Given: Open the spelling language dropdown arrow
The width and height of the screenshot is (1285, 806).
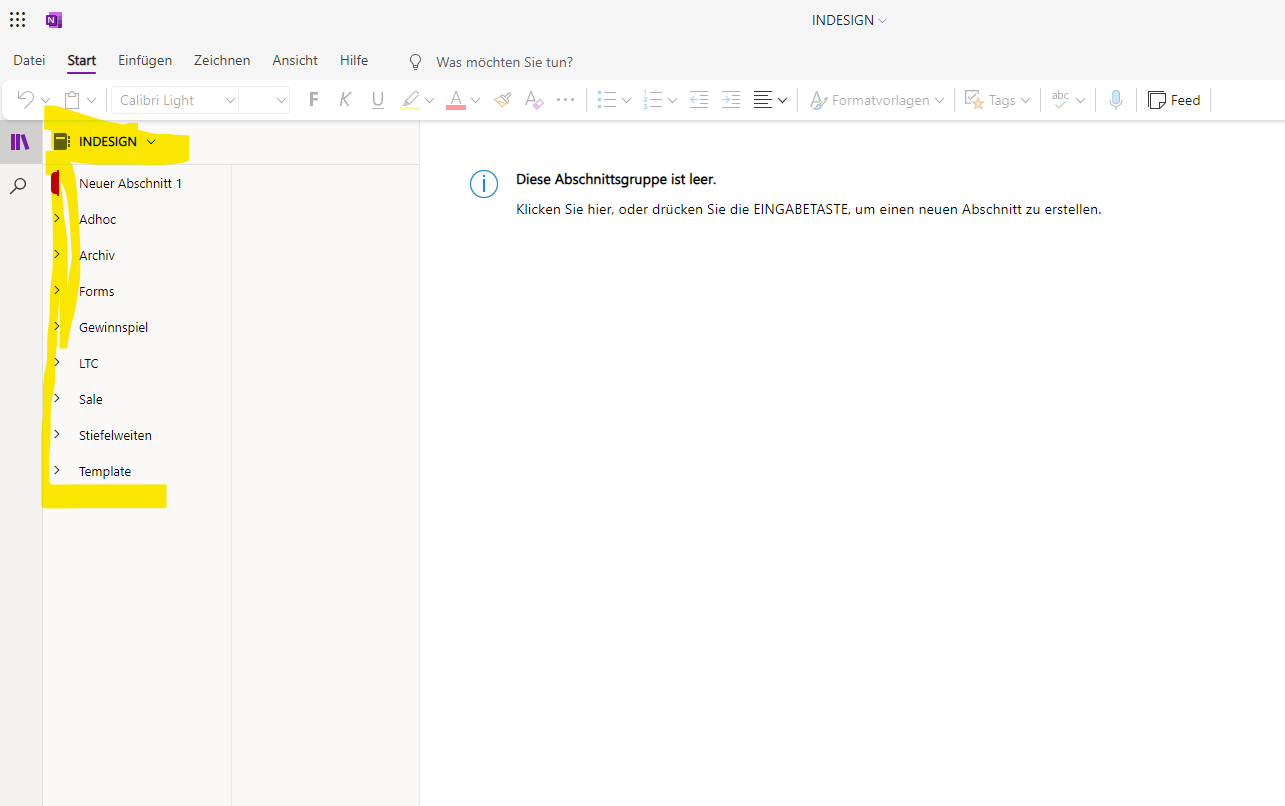Looking at the screenshot, I should [1080, 100].
